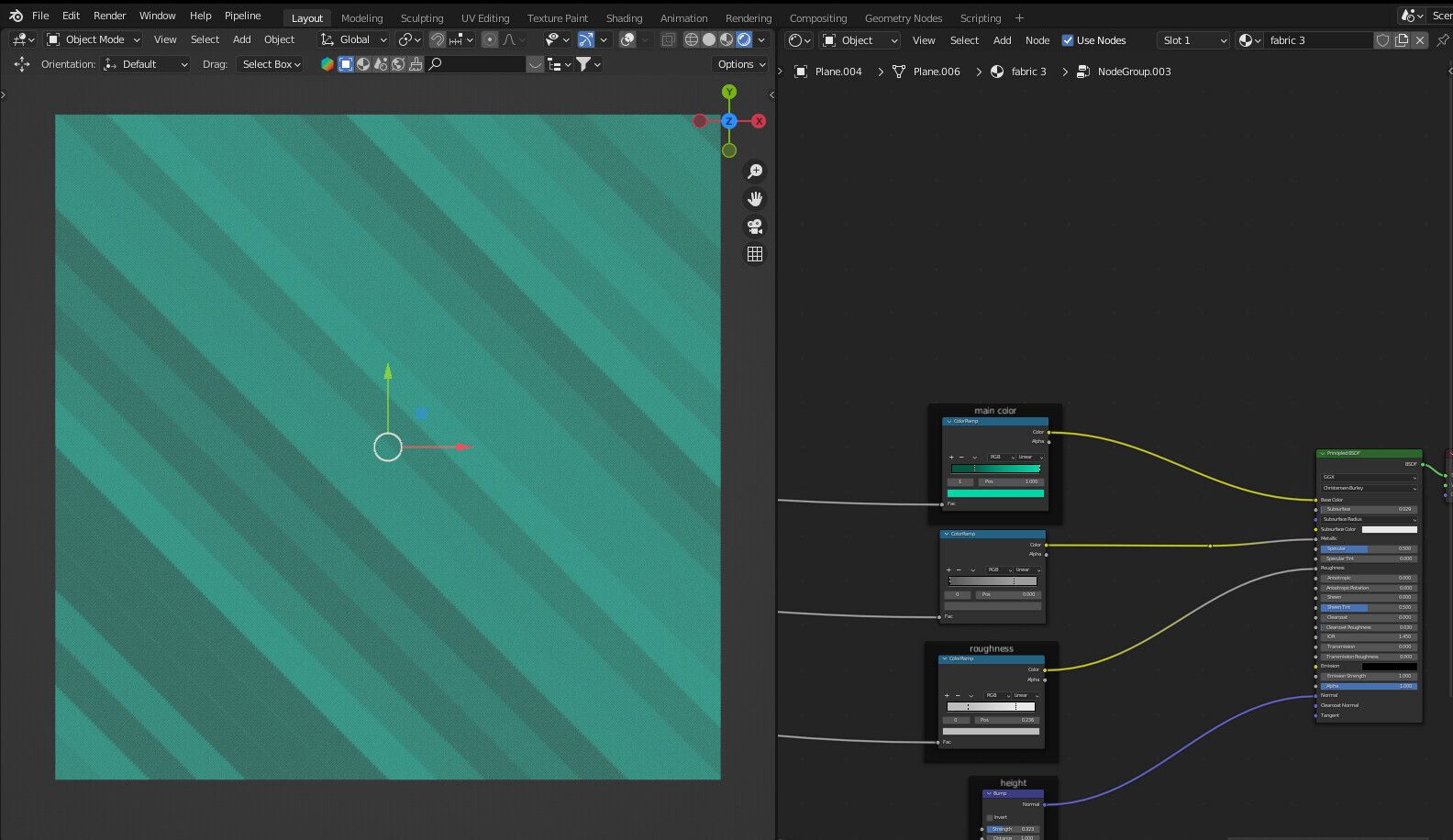Click the main color ramp gradient bar

995,469
